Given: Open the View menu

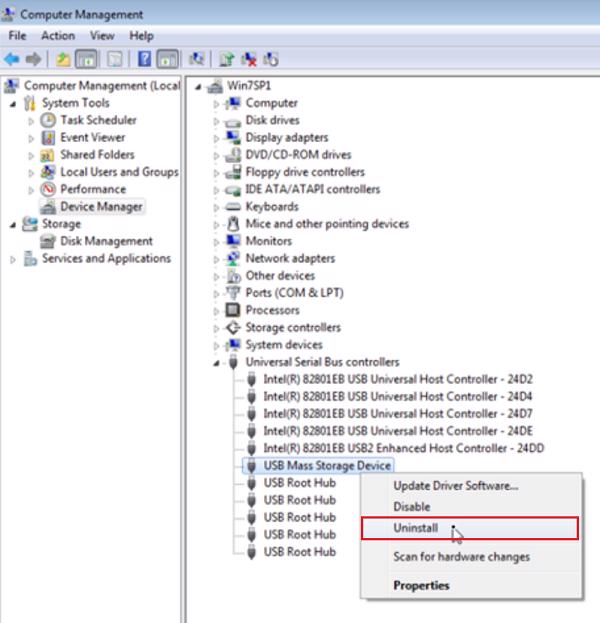Looking at the screenshot, I should 102,36.
